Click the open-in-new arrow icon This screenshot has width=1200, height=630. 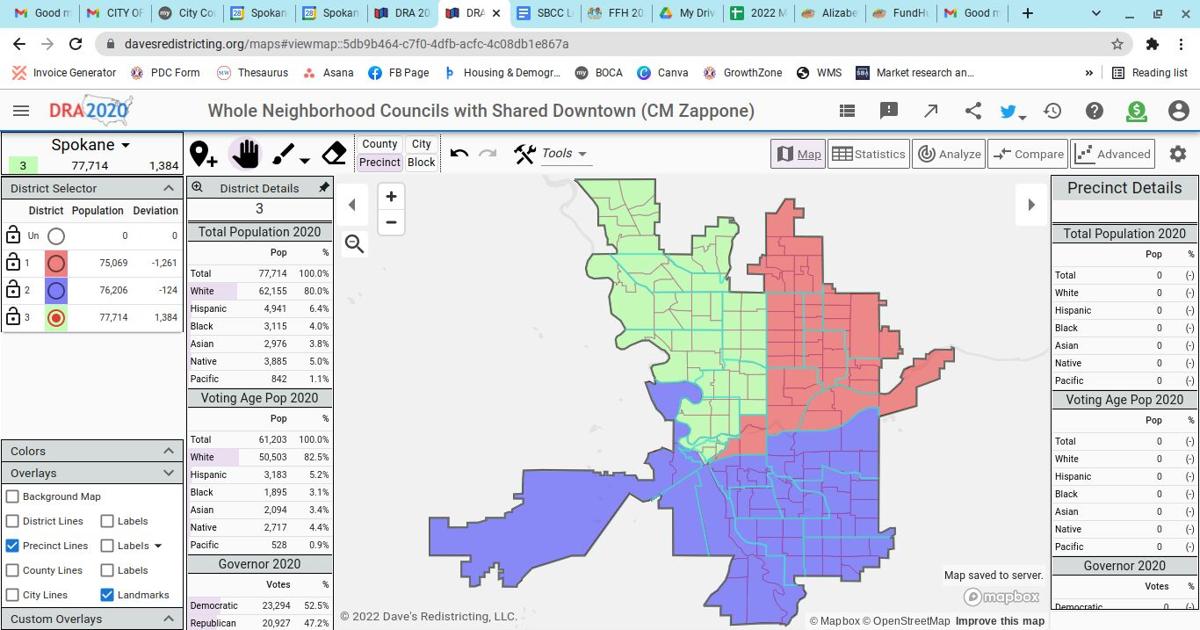[931, 111]
